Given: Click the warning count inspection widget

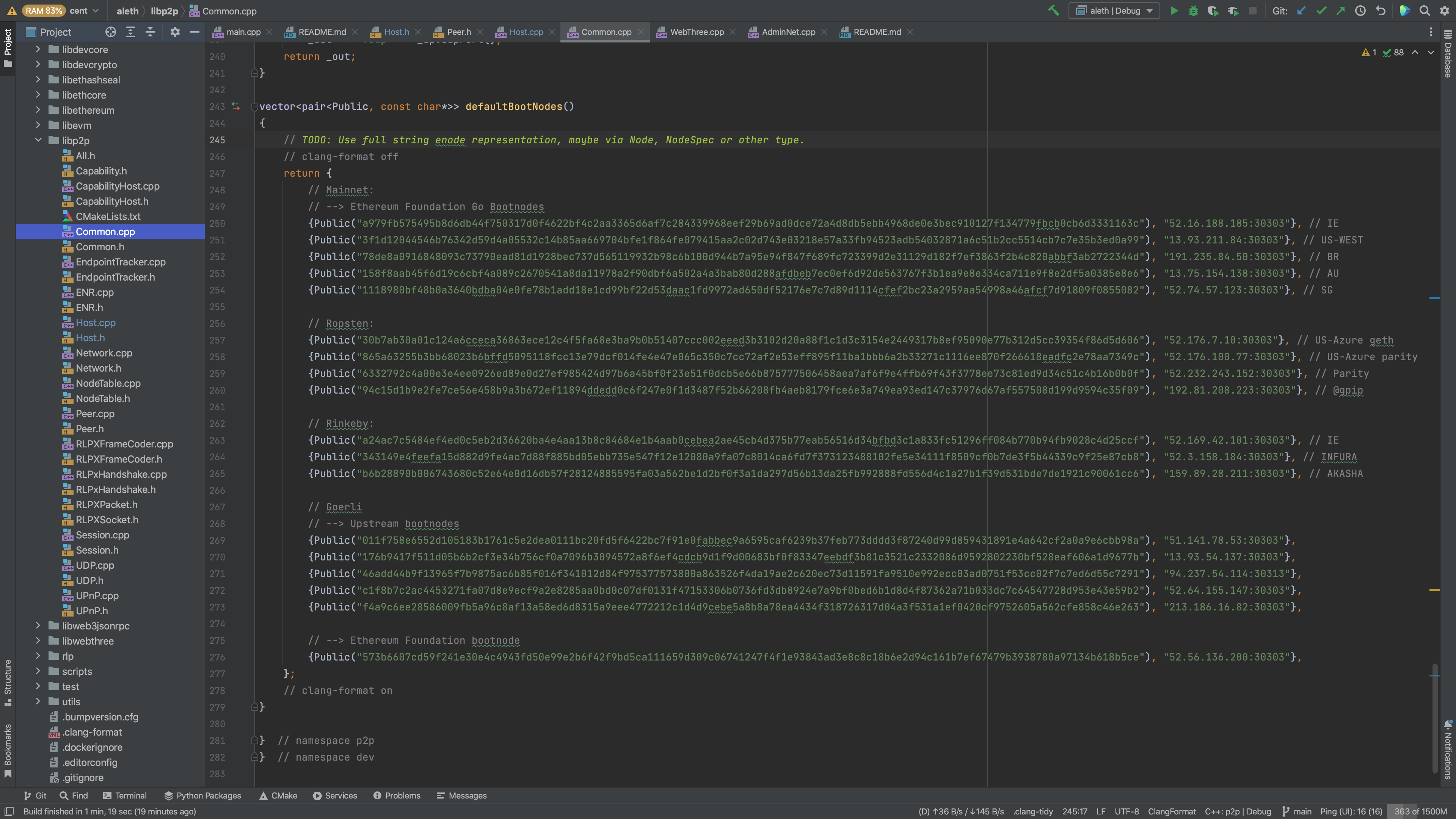Looking at the screenshot, I should pyautogui.click(x=1369, y=53).
